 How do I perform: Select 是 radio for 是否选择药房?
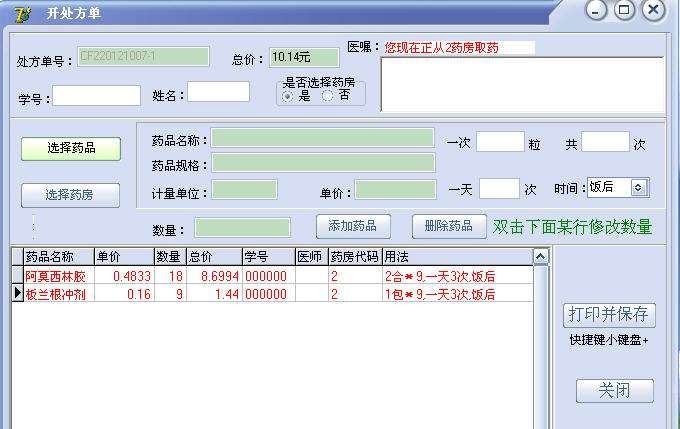pos(287,96)
